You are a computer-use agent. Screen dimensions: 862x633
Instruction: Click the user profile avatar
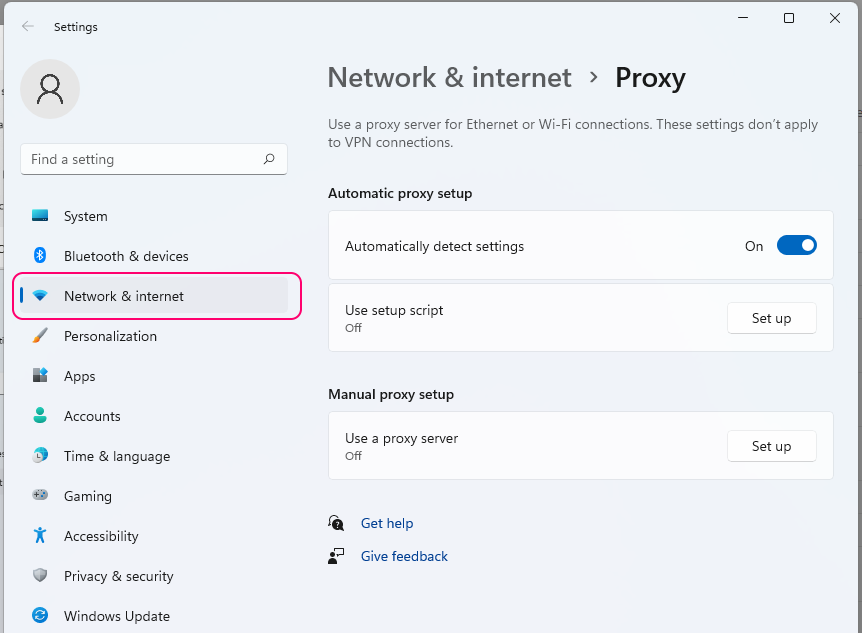pos(50,89)
